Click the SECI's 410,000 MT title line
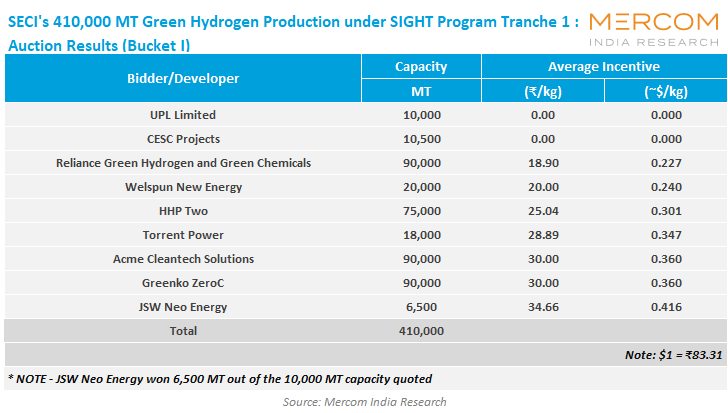This screenshot has width=728, height=413. pyautogui.click(x=293, y=22)
